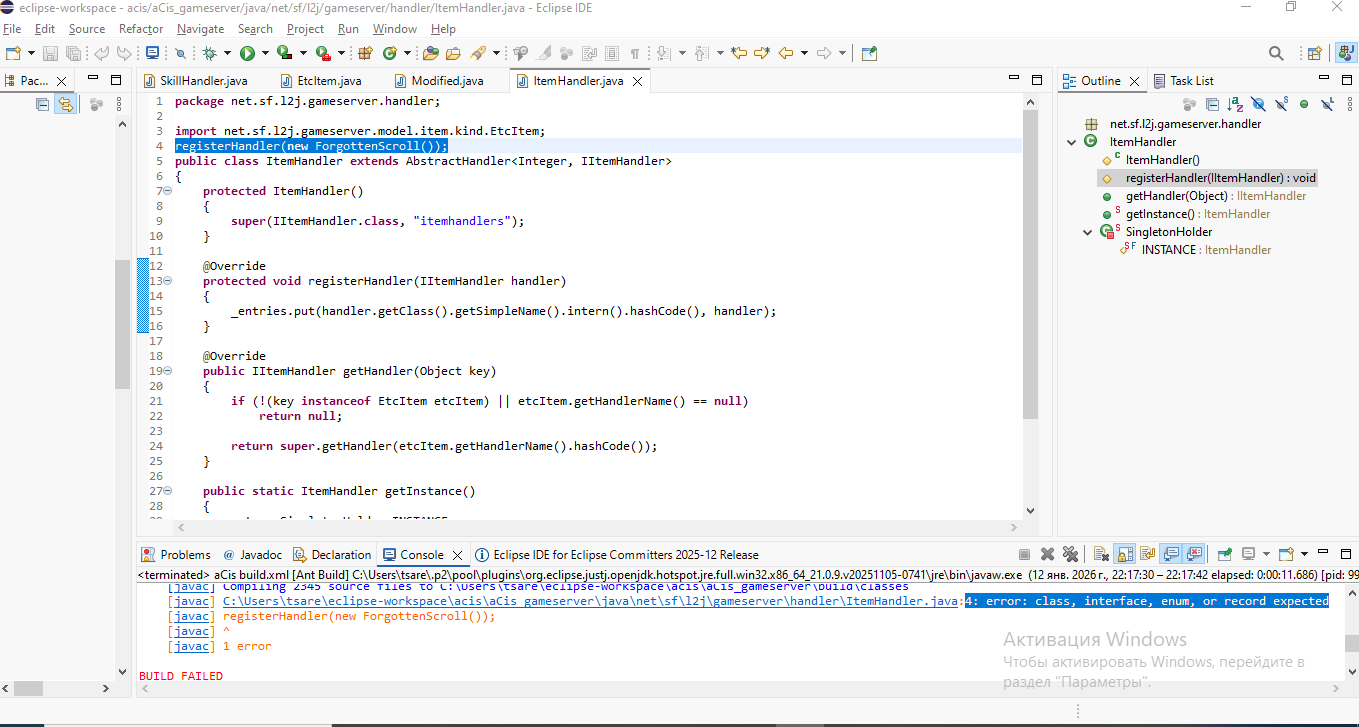The width and height of the screenshot is (1359, 727).
Task: Collapse the ItemHandler class in Outline
Action: [x=1070, y=142]
